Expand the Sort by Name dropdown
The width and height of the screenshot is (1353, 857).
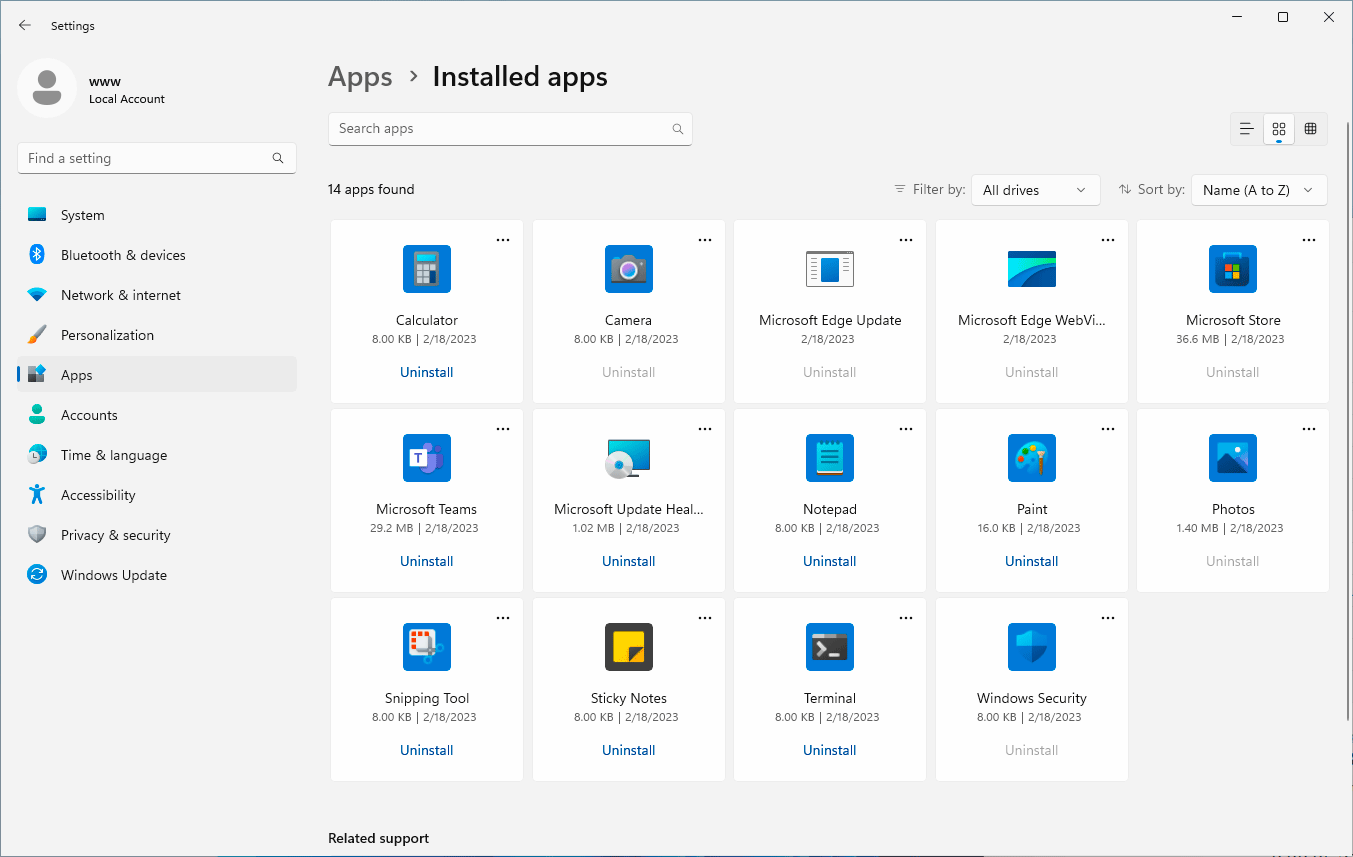tap(1258, 190)
